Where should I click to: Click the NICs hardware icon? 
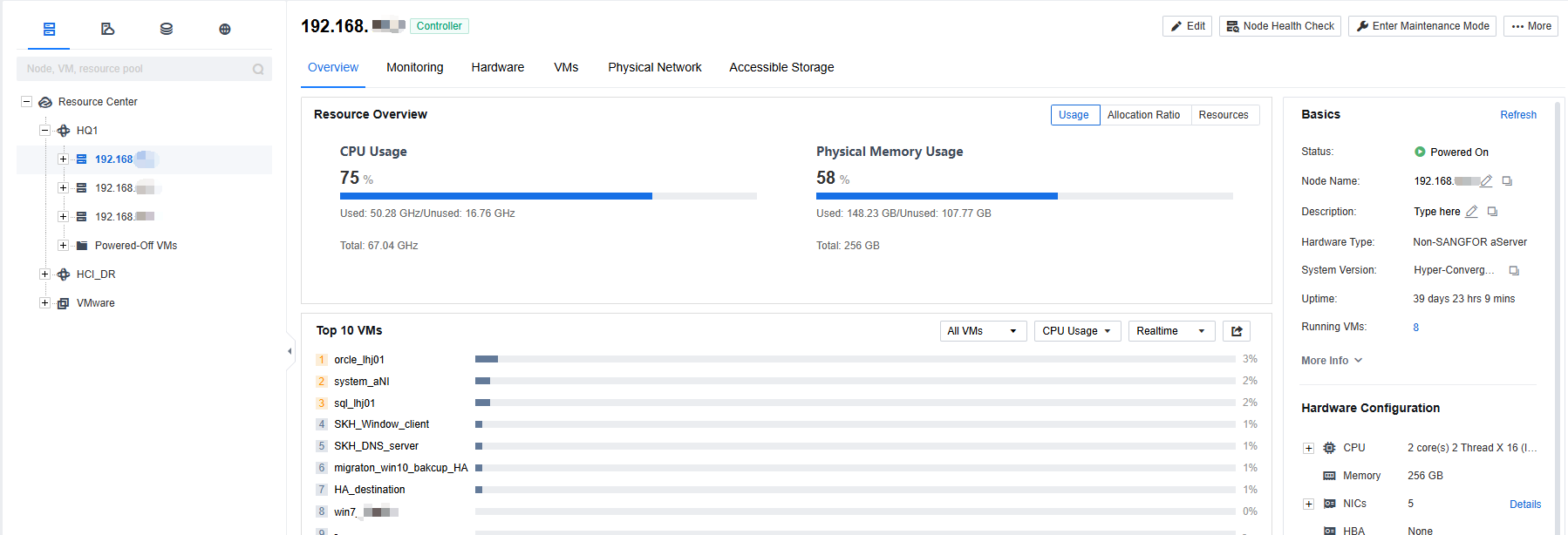pos(1330,504)
